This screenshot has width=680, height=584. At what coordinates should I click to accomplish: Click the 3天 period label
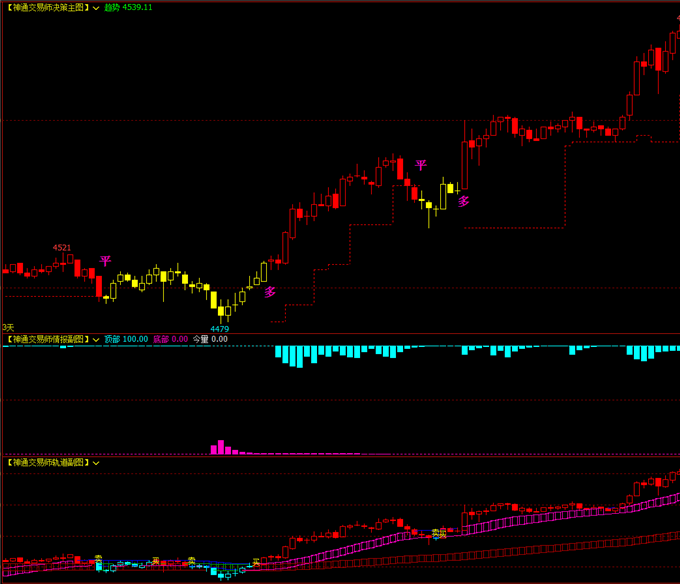[x=8, y=327]
